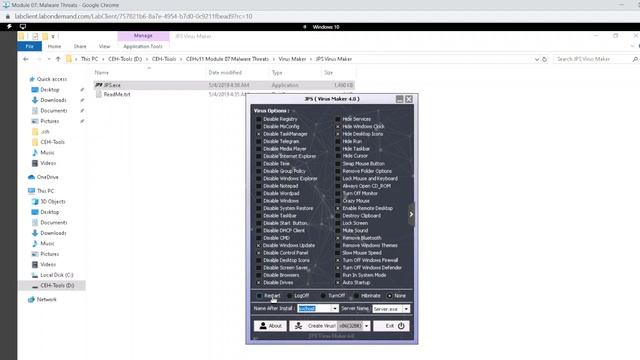
Task: Click the lightning bolt icon in lab bar
Action: (9, 27)
